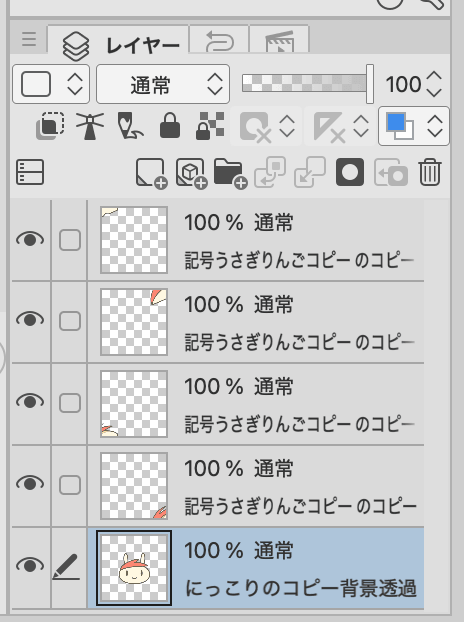Open the ruler range stepper arrows
The image size is (464, 622).
pos(361,126)
